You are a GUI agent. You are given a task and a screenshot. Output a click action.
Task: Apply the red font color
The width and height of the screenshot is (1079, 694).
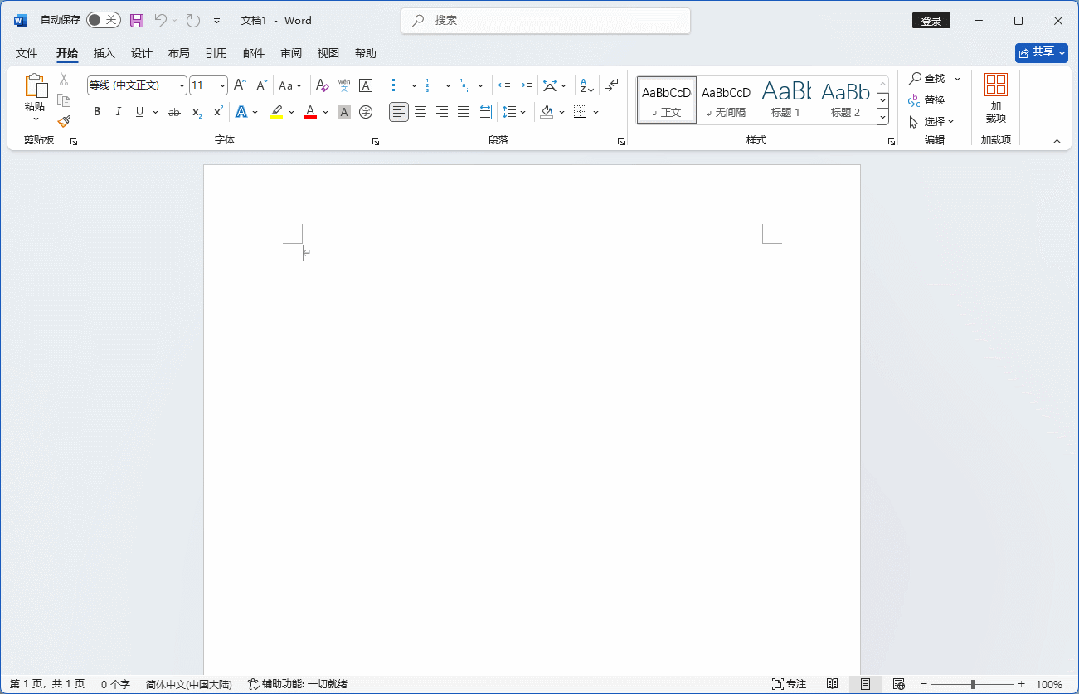tap(310, 112)
